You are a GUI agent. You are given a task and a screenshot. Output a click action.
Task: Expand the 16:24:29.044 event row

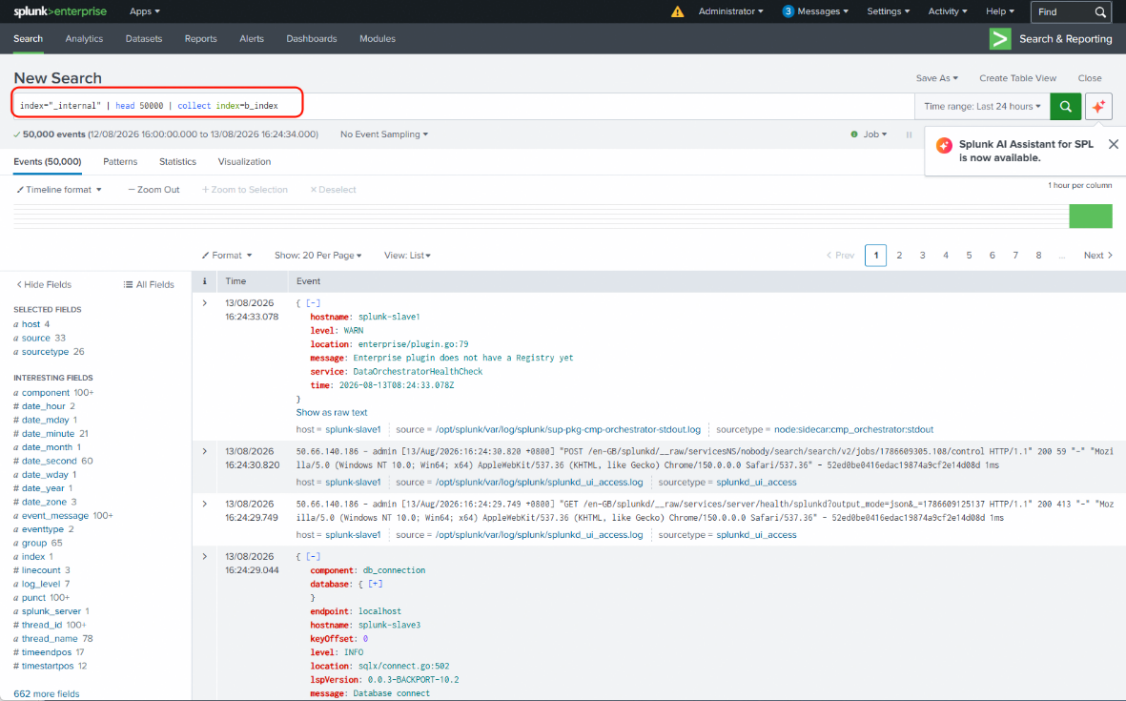(x=205, y=556)
